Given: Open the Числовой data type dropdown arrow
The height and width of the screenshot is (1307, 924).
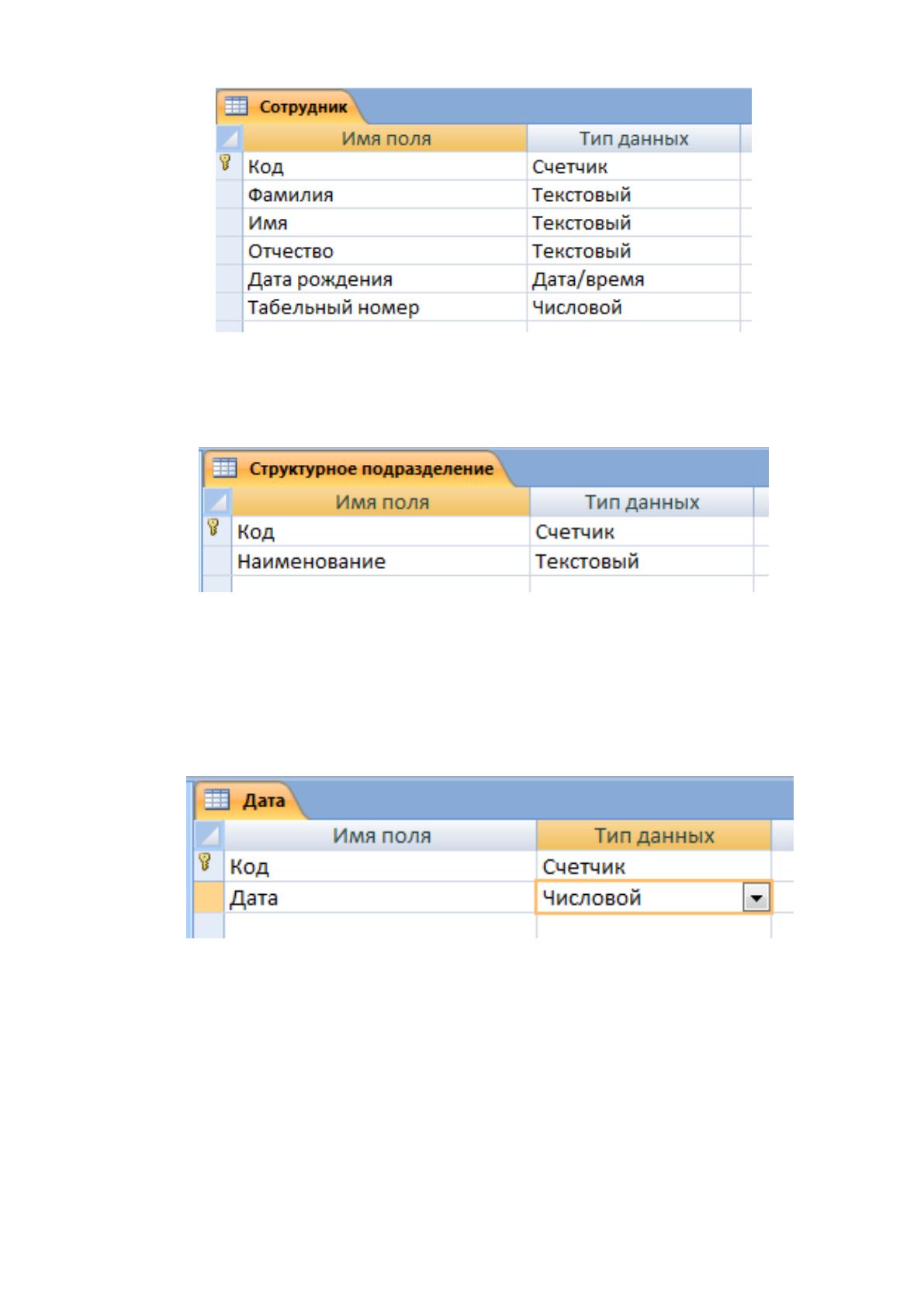Looking at the screenshot, I should point(756,898).
